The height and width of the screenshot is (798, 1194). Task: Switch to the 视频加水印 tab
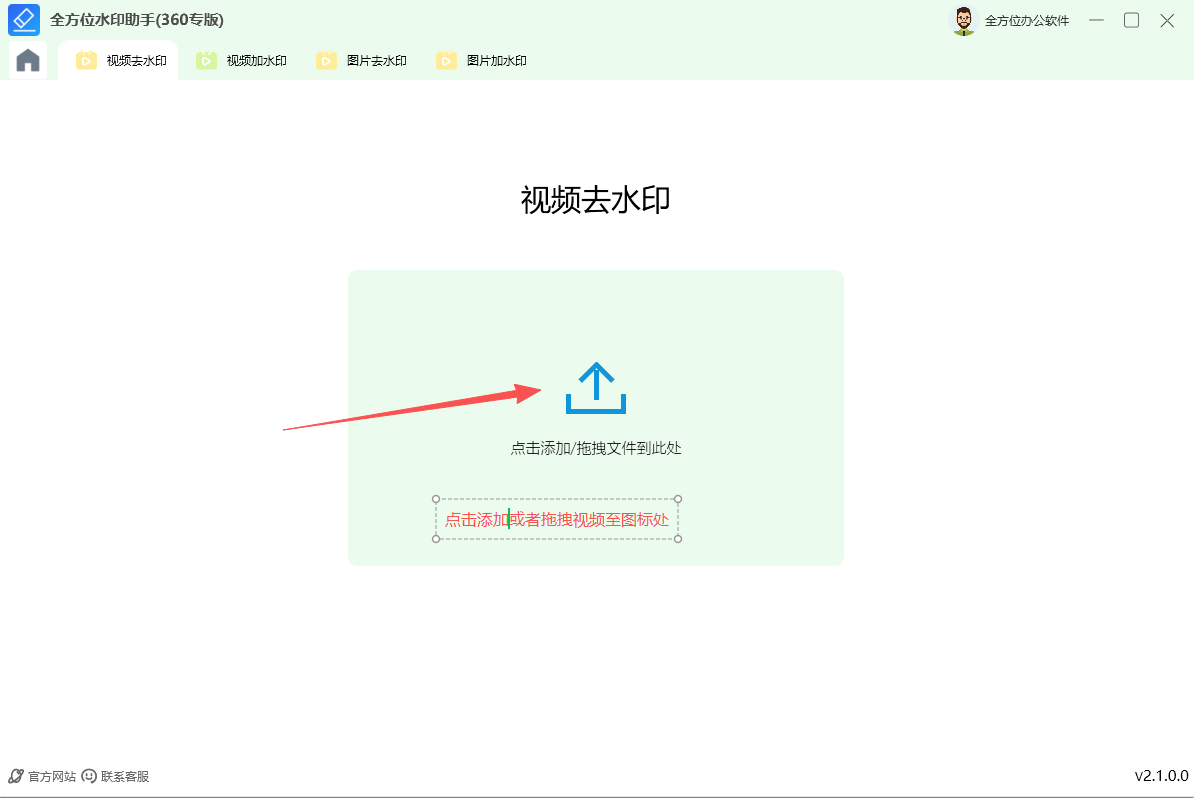pos(253,60)
